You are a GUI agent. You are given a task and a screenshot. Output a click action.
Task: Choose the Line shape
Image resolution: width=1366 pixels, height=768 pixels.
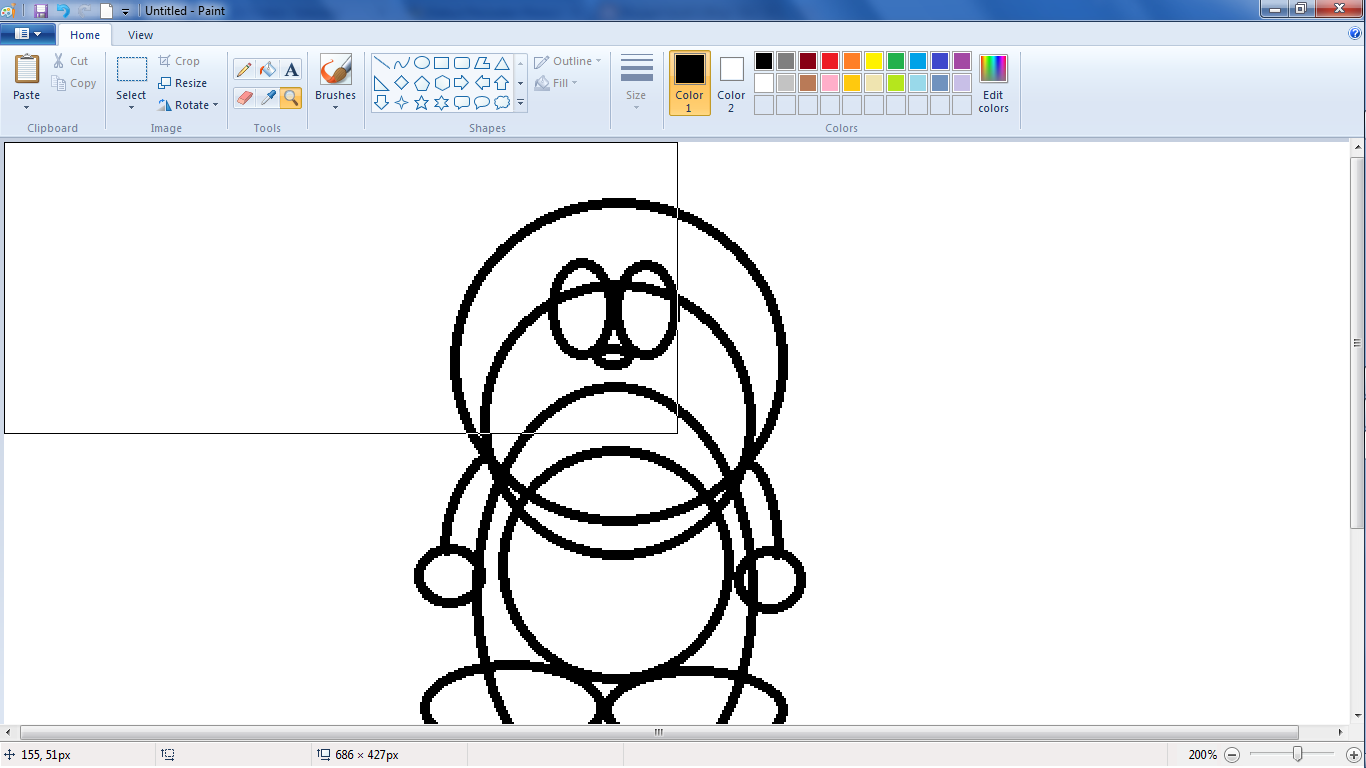point(381,63)
